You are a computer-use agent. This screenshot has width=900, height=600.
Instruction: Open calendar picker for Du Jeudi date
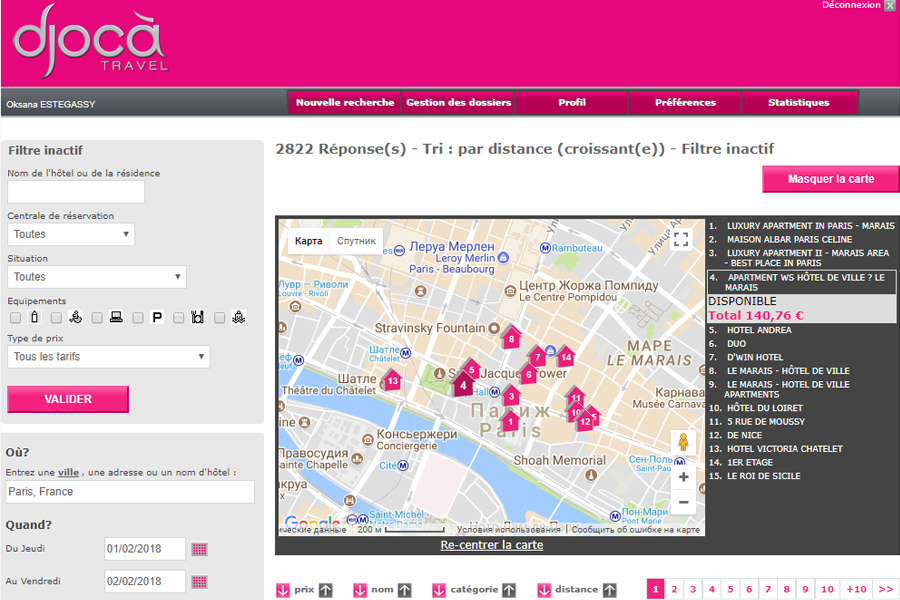point(199,549)
